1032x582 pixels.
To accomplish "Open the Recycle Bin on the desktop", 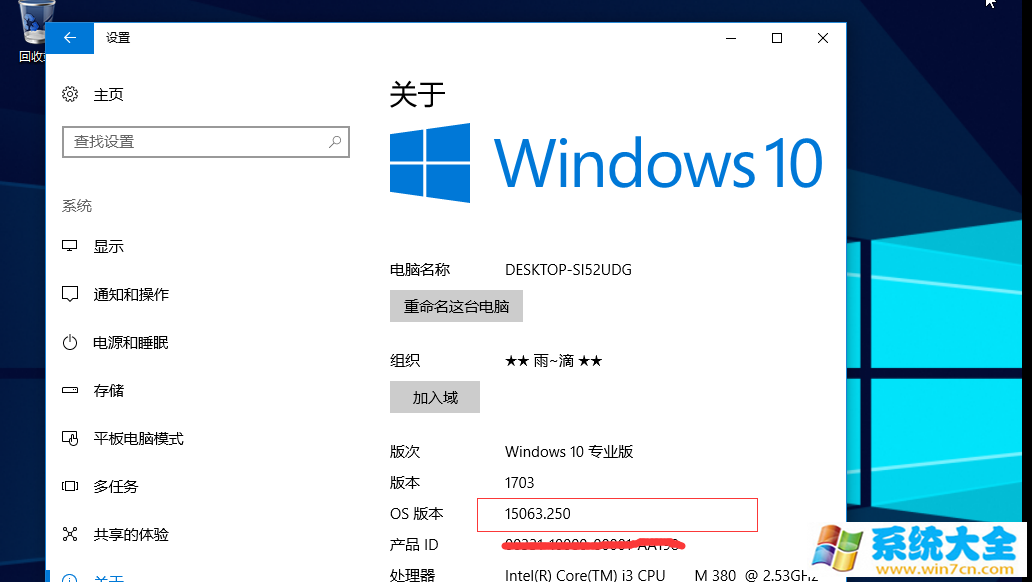I will coord(33,32).
